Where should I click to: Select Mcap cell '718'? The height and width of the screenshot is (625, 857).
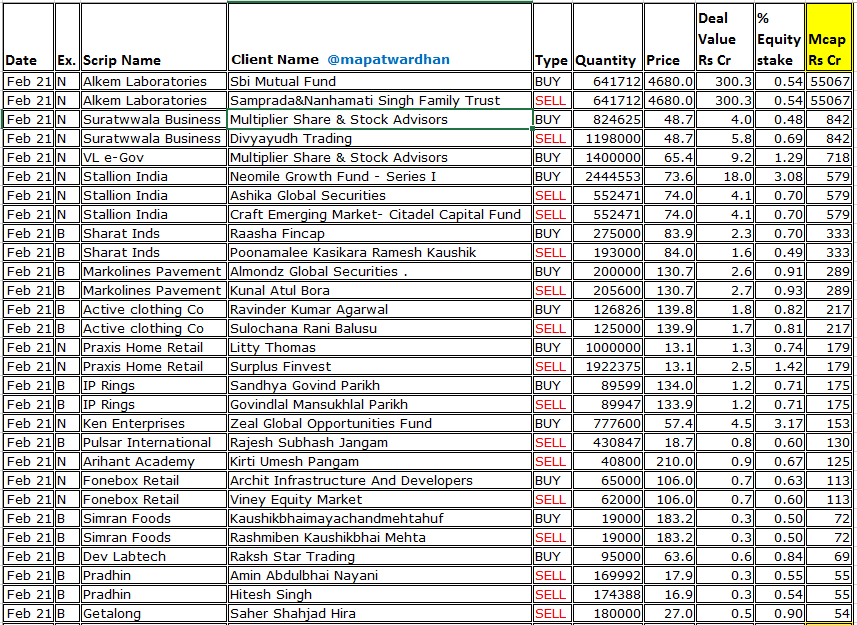[x=829, y=158]
